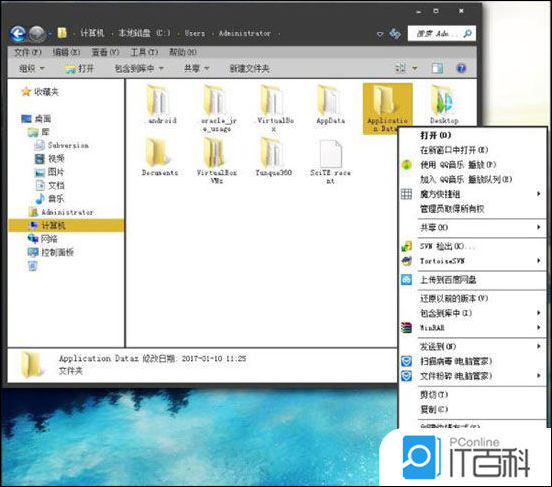The image size is (552, 487).
Task: Toggle the preview pane button
Action: pyautogui.click(x=437, y=68)
